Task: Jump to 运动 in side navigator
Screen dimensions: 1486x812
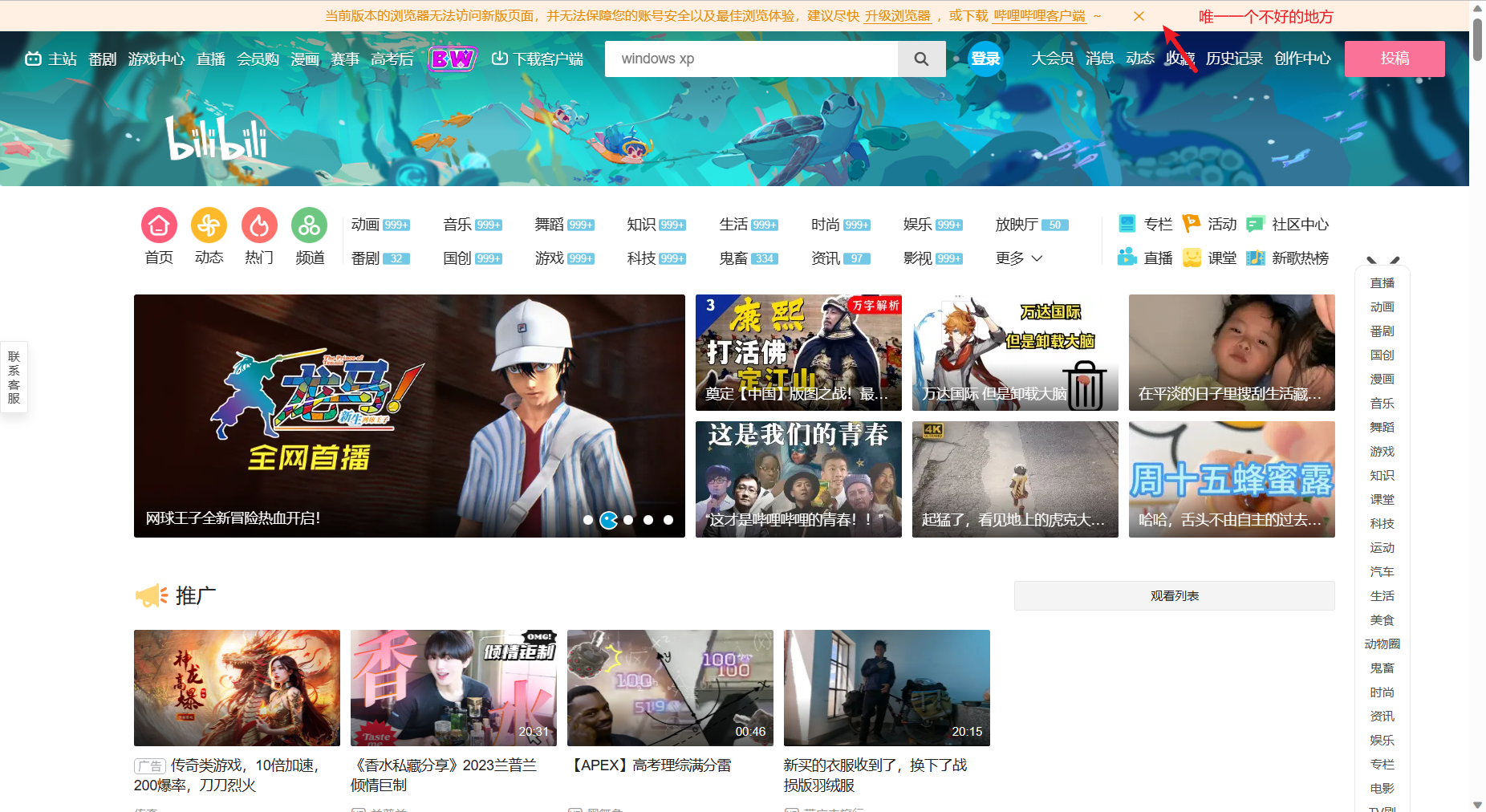Action: (x=1382, y=547)
